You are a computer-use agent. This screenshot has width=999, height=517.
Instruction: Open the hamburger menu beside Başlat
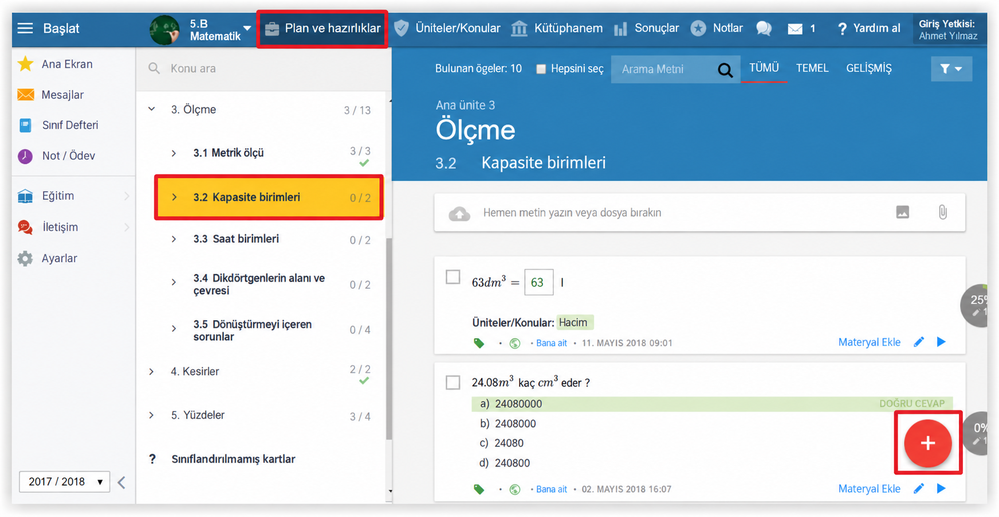click(25, 29)
